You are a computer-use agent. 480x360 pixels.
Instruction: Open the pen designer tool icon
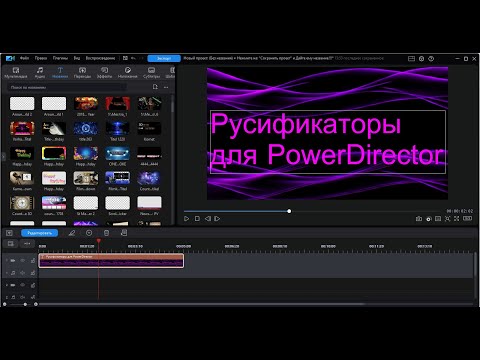(x=72, y=233)
